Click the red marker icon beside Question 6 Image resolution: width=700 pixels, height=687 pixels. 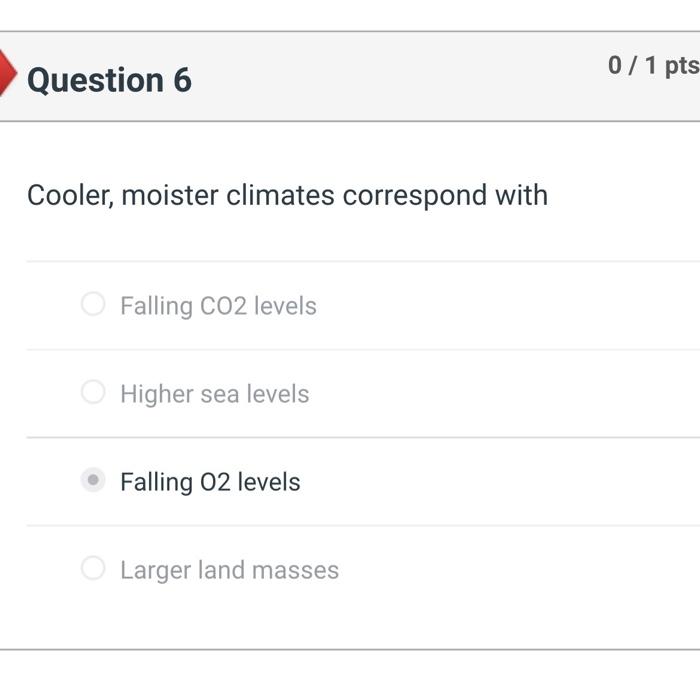click(x=7, y=75)
